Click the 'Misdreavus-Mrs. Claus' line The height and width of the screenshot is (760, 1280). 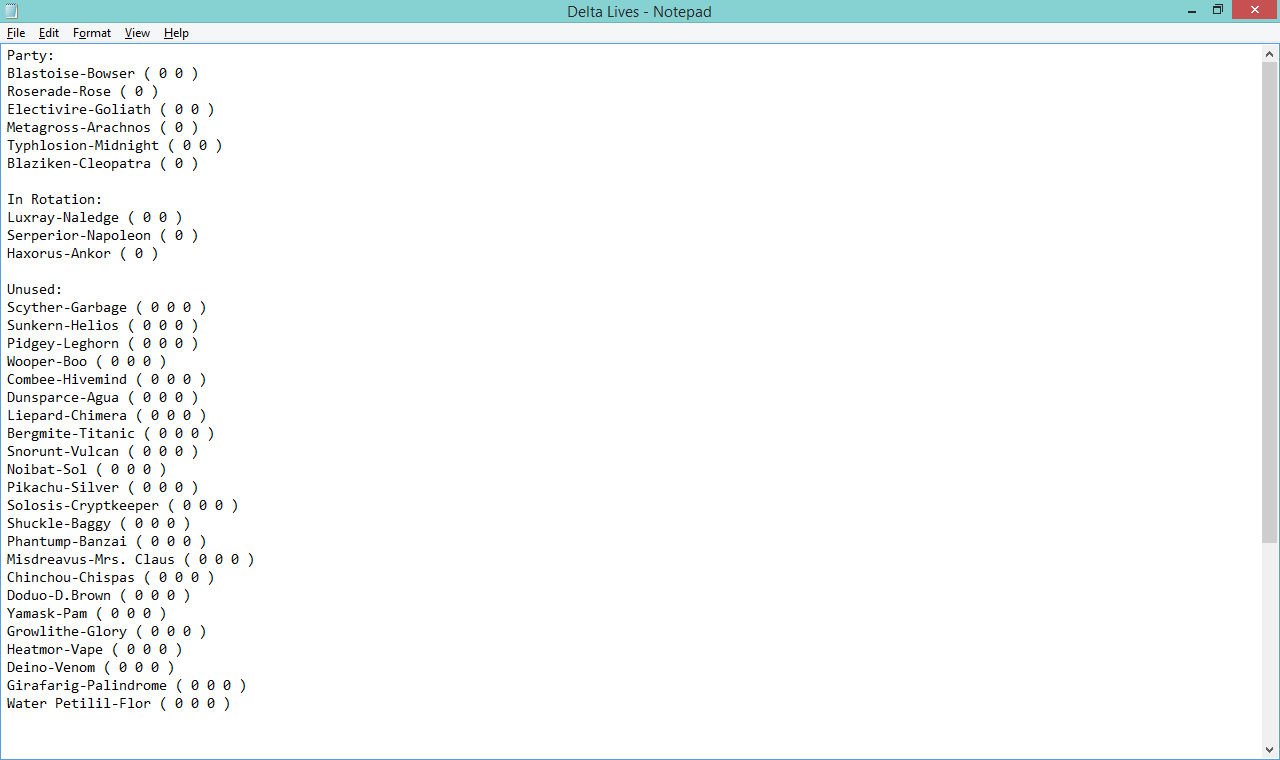pos(131,560)
